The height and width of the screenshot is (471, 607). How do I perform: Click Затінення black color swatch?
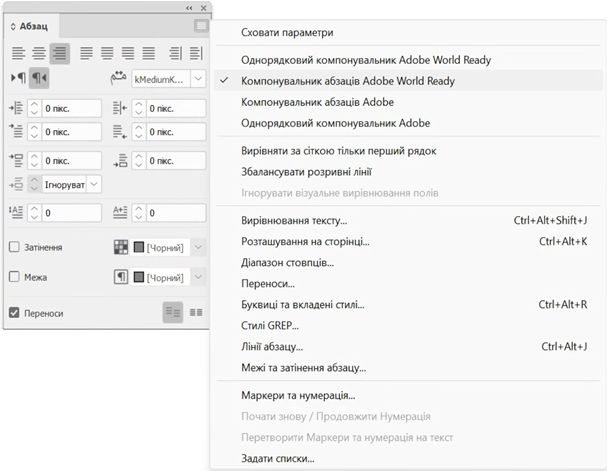pos(139,247)
